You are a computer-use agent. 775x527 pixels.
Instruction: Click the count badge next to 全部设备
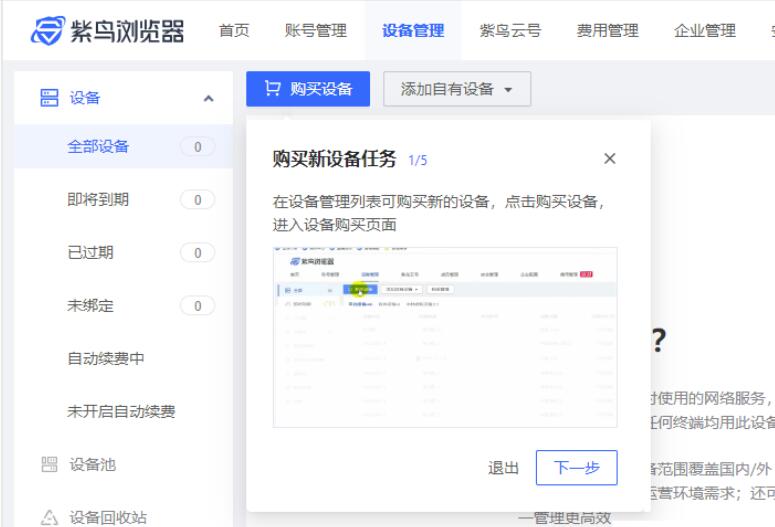point(198,147)
